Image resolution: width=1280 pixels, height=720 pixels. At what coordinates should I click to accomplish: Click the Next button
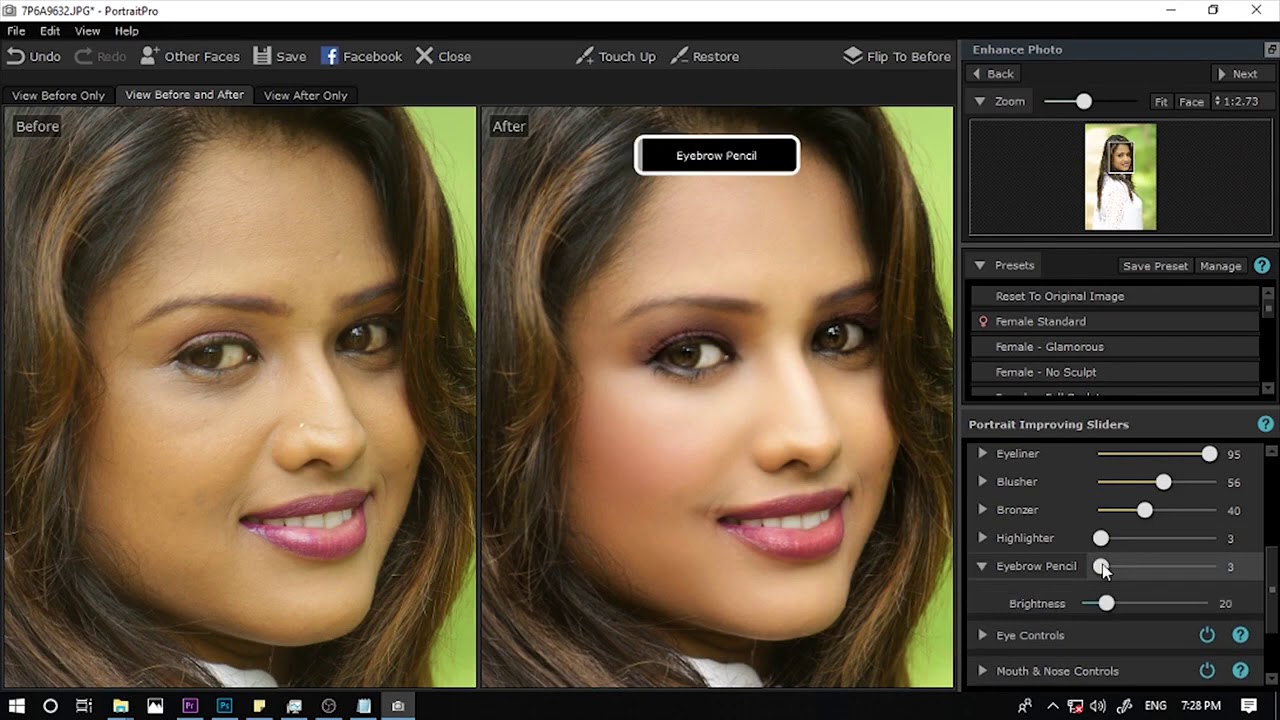pos(1237,74)
